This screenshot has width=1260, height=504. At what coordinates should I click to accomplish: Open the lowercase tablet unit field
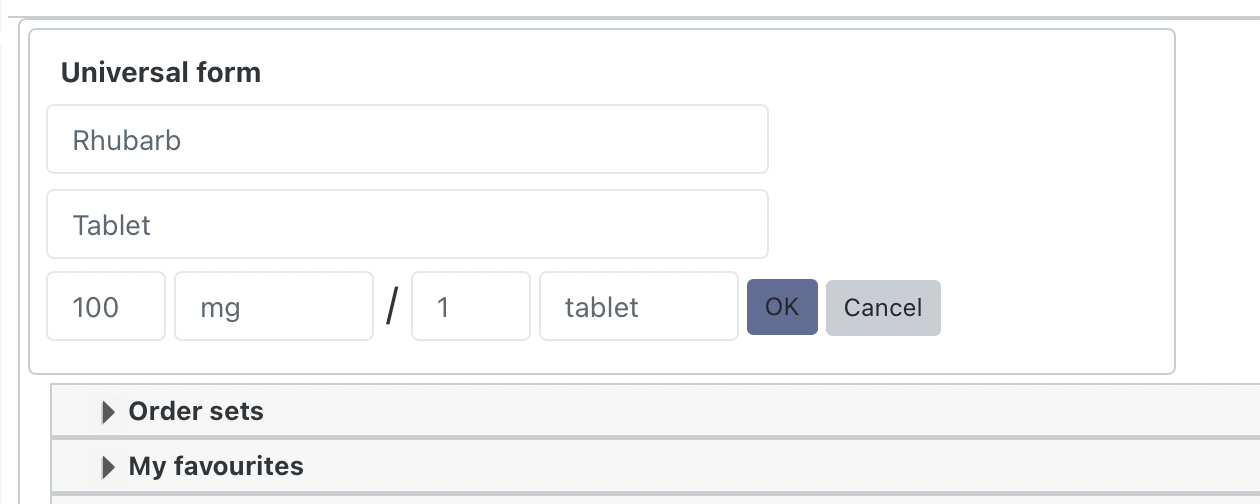[x=638, y=307]
